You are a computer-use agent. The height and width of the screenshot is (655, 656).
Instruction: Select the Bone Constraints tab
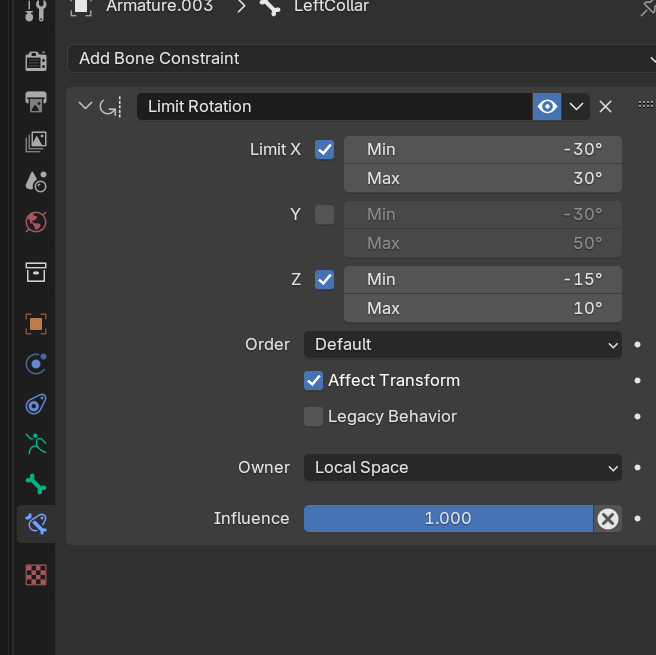coord(36,524)
